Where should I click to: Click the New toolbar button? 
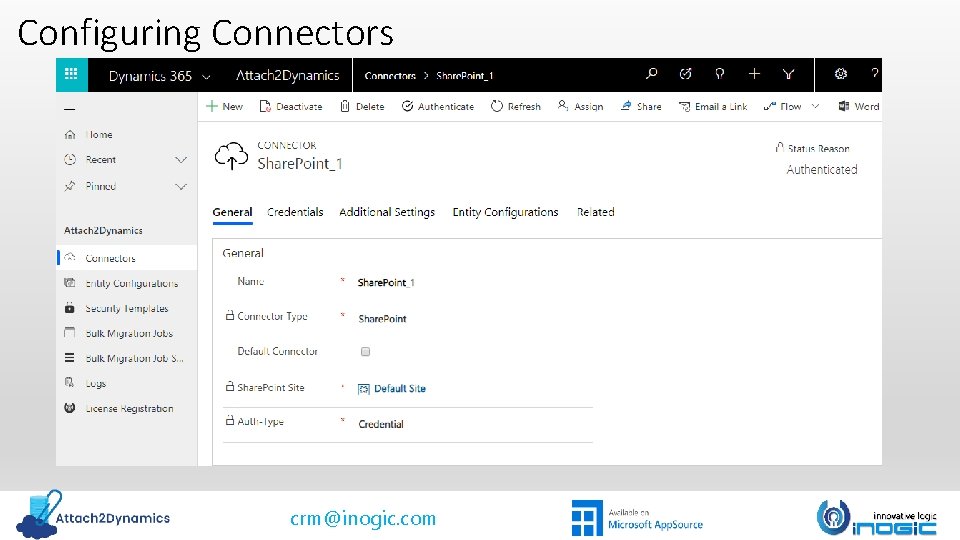(225, 106)
